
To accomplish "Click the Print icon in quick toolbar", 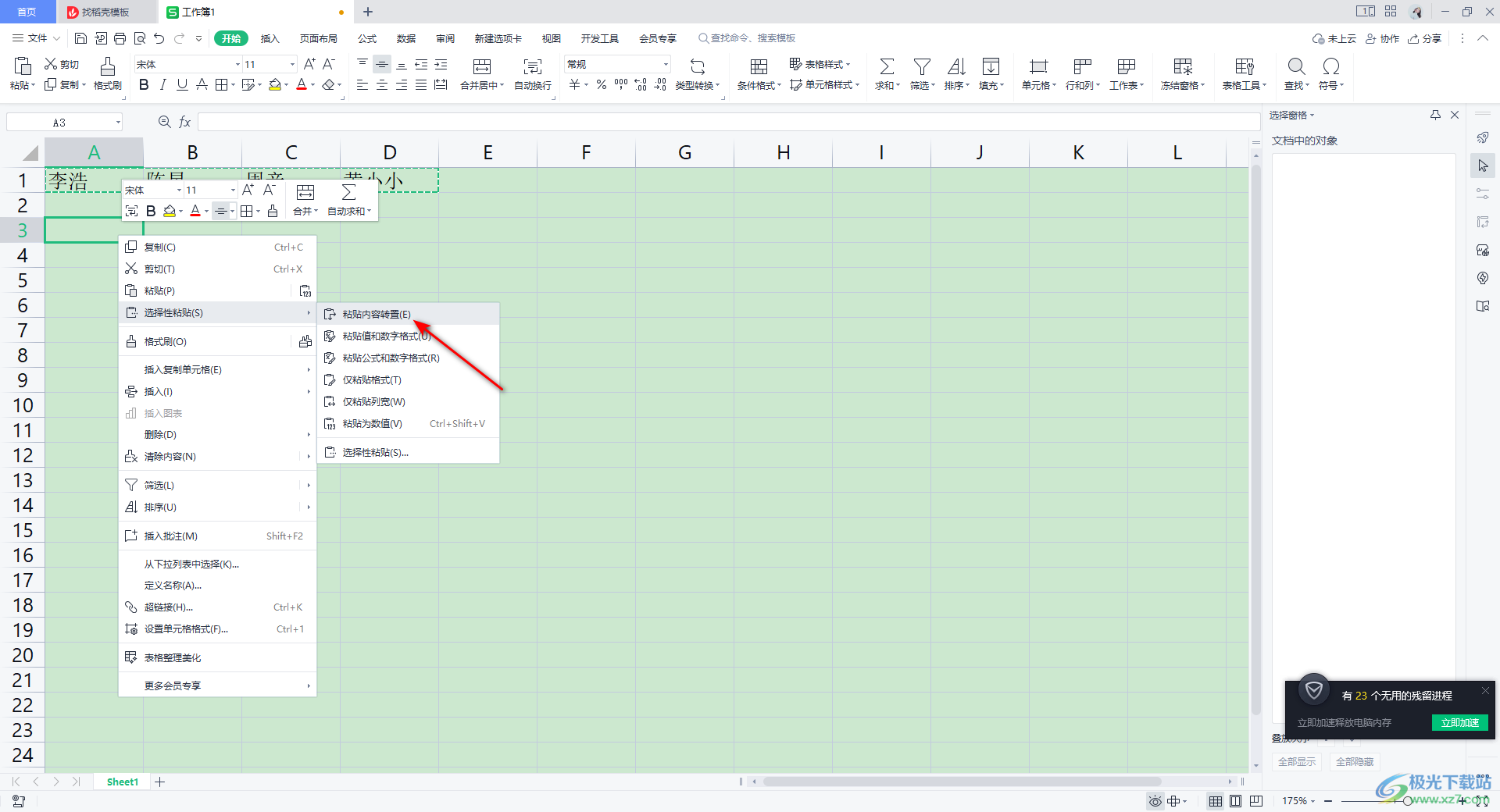I will point(120,38).
